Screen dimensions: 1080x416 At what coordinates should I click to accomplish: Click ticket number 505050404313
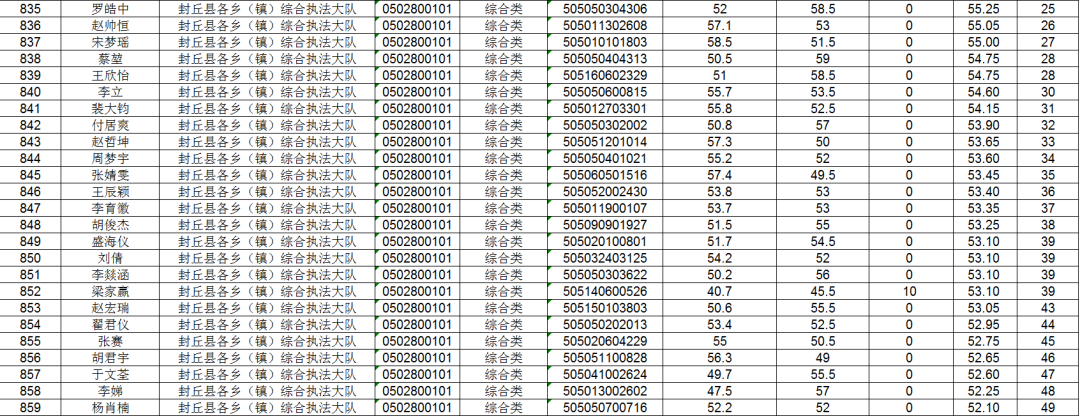(x=605, y=59)
